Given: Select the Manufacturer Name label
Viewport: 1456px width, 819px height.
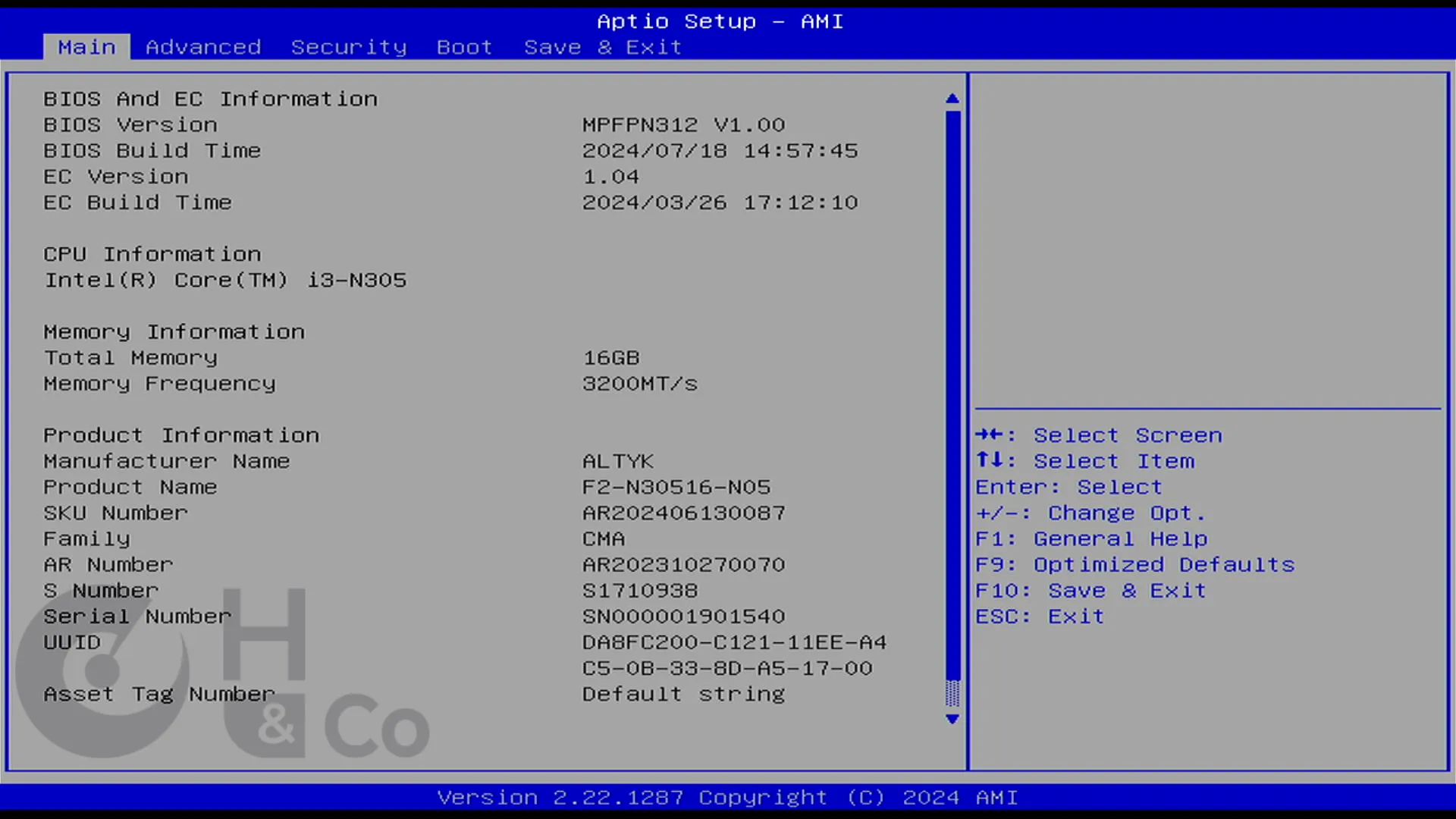Looking at the screenshot, I should 167,461.
